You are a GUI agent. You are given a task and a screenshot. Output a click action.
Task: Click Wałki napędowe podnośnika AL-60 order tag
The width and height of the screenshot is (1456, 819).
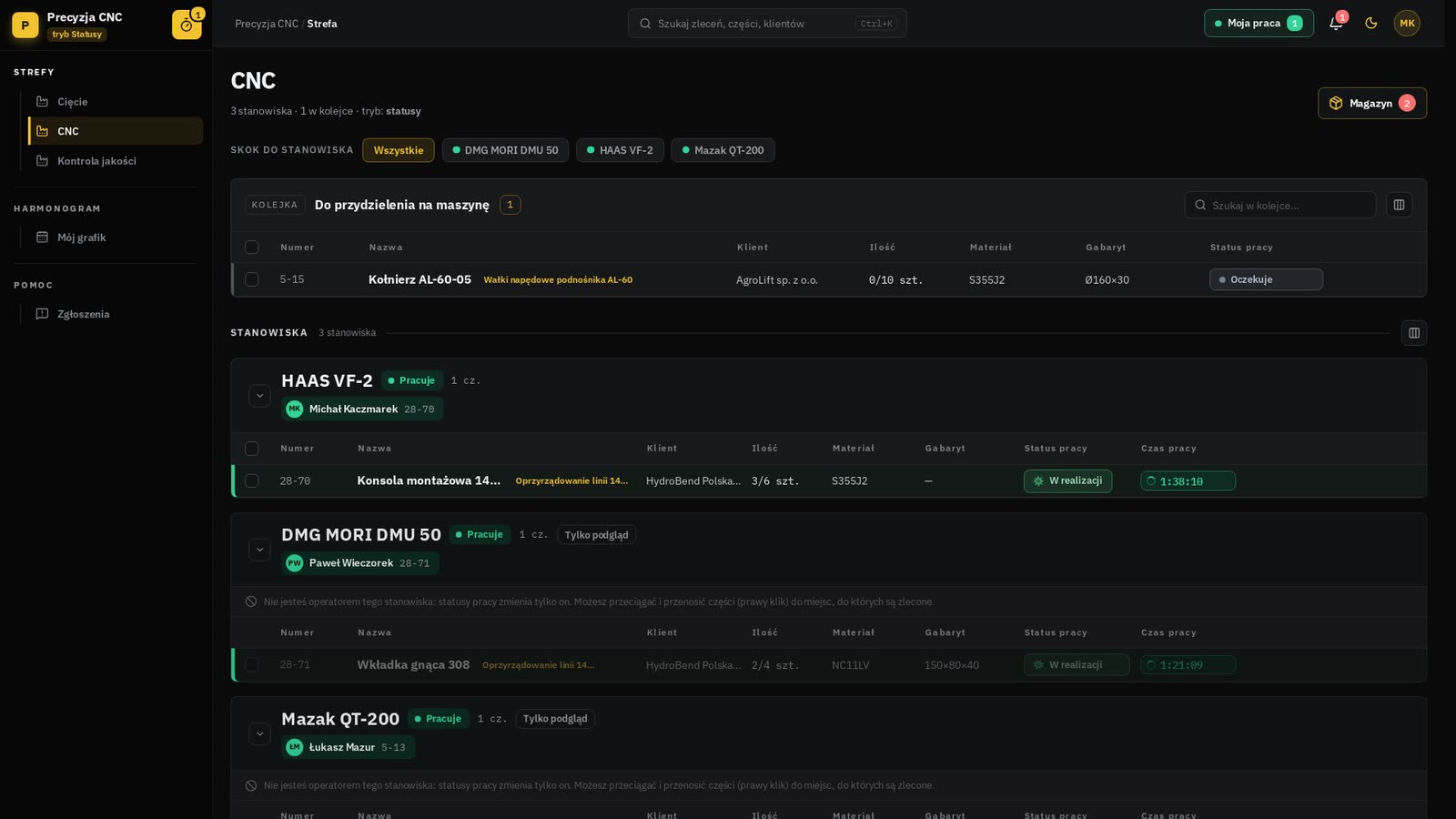(558, 280)
